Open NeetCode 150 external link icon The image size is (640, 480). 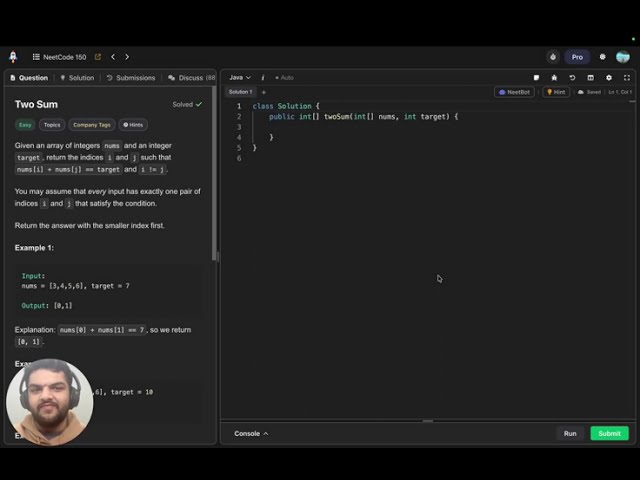(x=98, y=57)
